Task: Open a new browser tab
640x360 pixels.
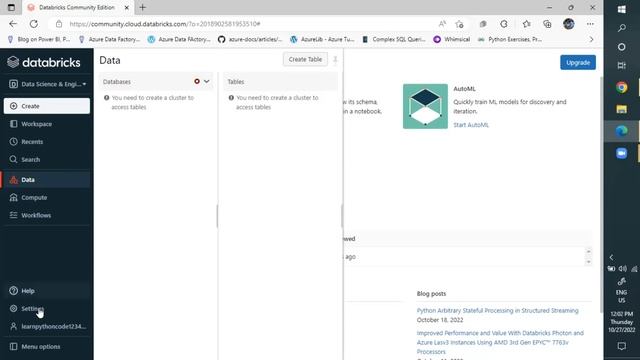Action: click(142, 7)
